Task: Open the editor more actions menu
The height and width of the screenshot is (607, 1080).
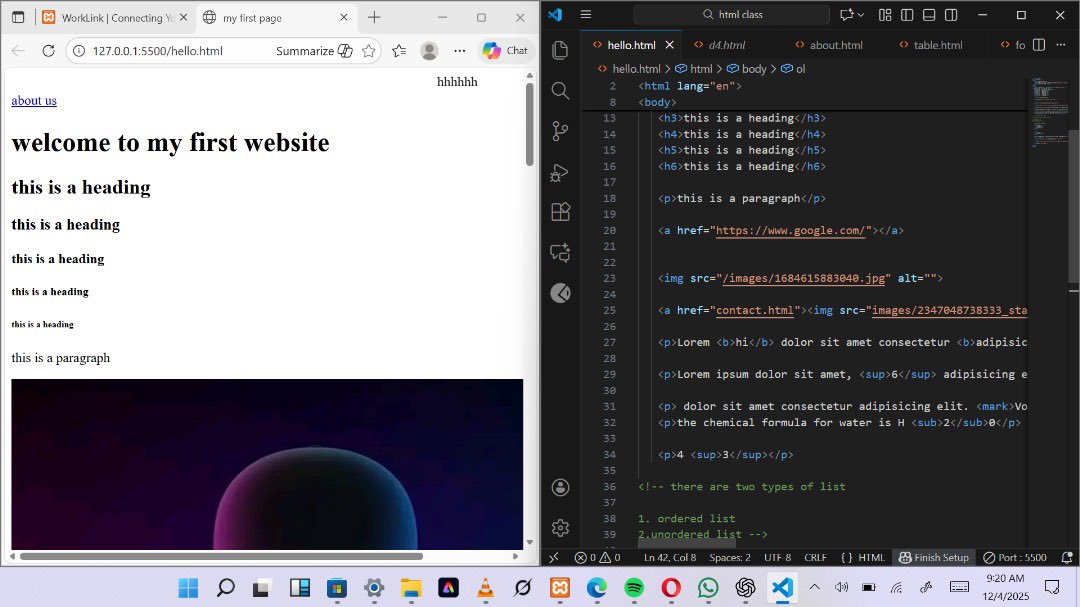Action: [1062, 44]
